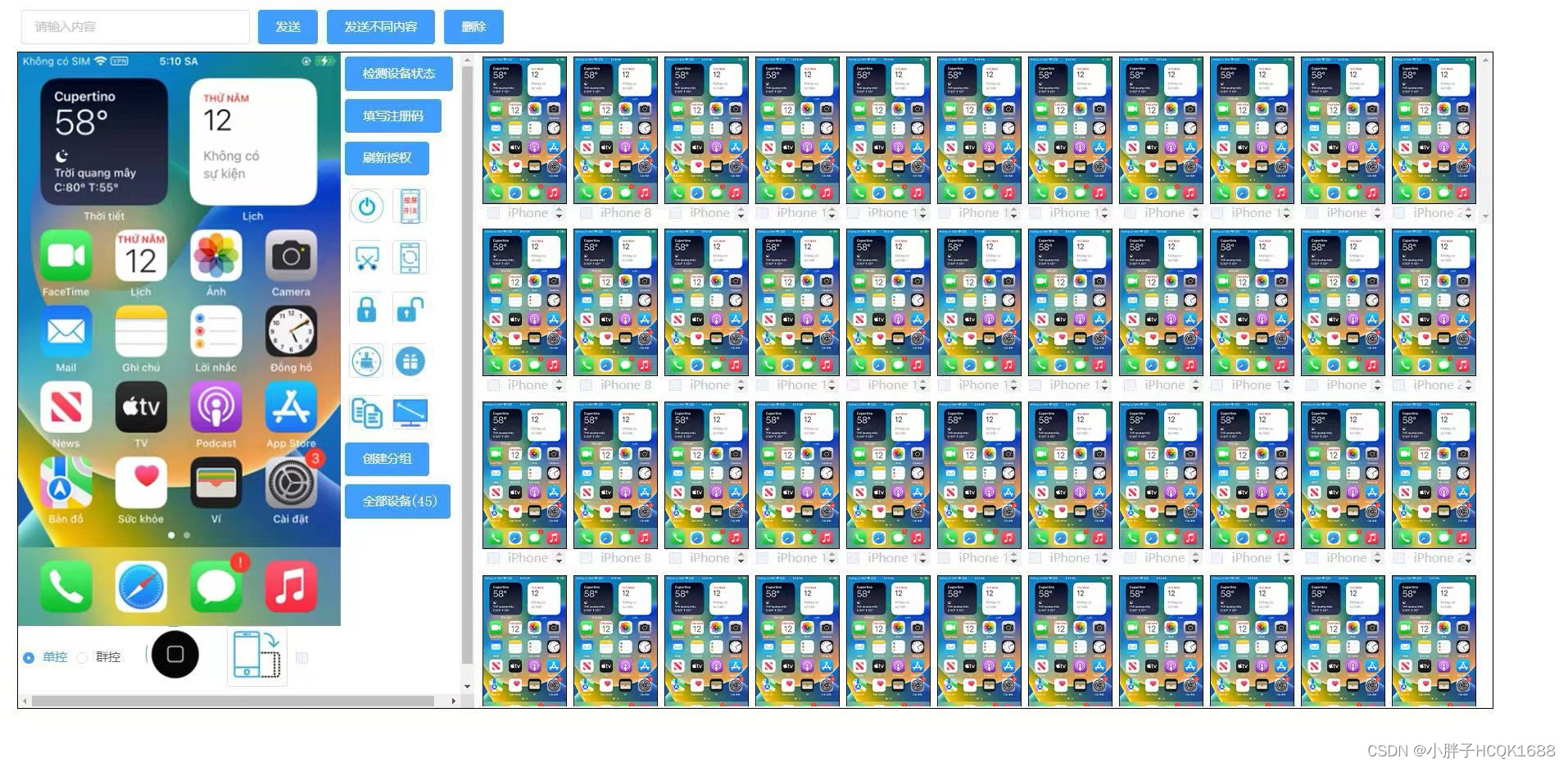Select iPhone 8 thumbnail in second row
This screenshot has height=767, width=1568.
[x=615, y=302]
